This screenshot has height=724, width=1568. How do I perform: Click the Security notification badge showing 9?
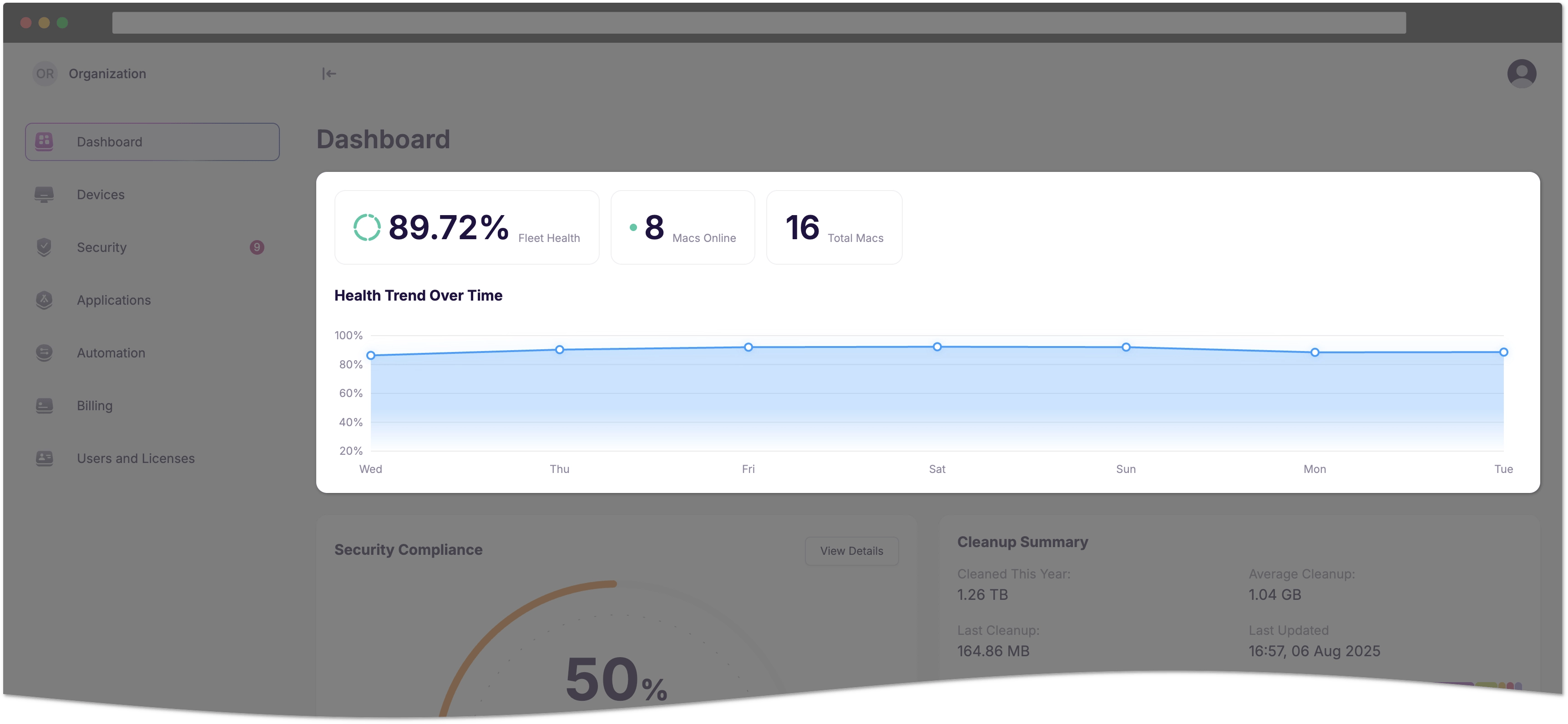(x=257, y=247)
